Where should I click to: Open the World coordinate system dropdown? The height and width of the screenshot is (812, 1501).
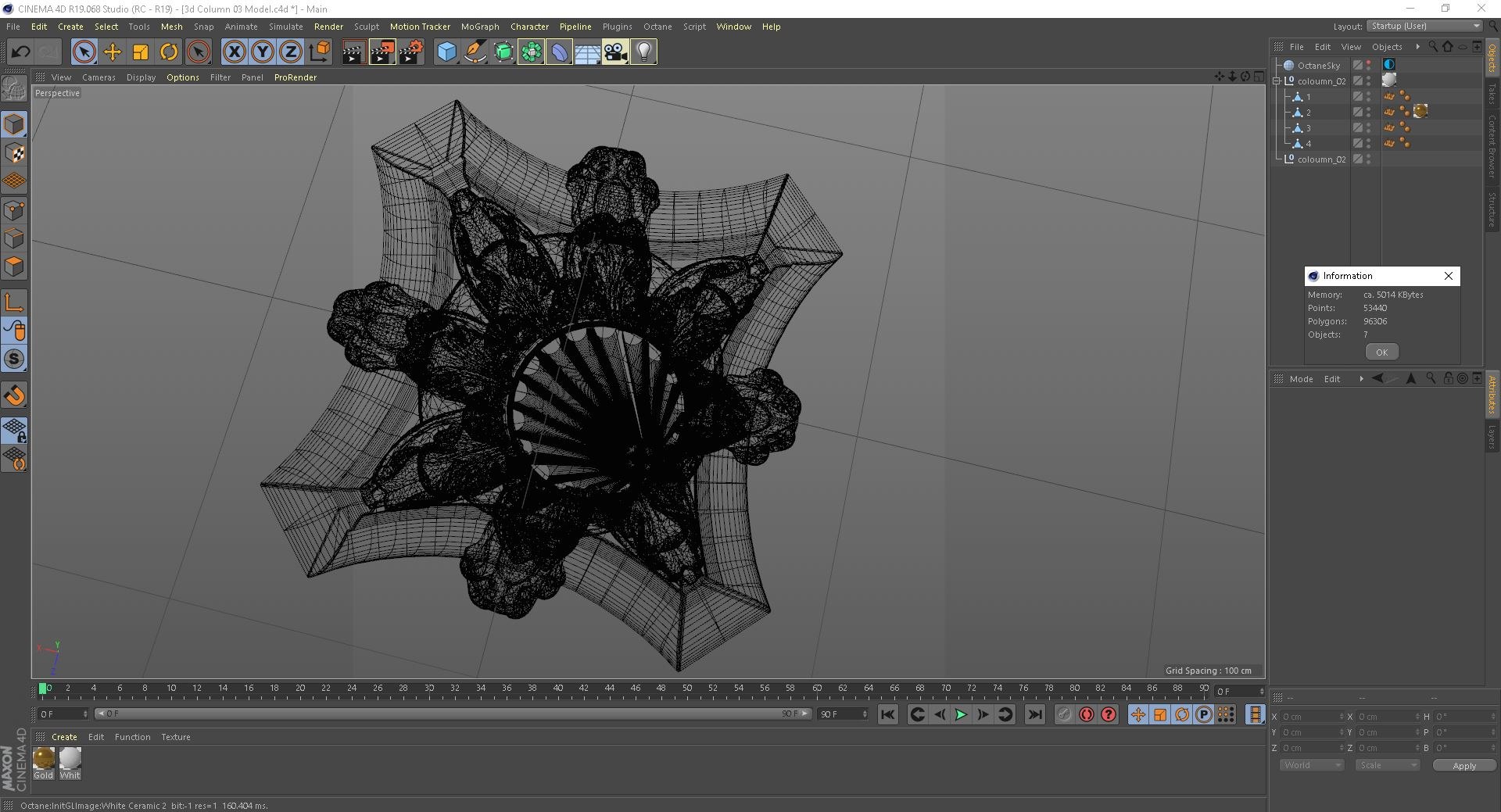[x=1311, y=765]
